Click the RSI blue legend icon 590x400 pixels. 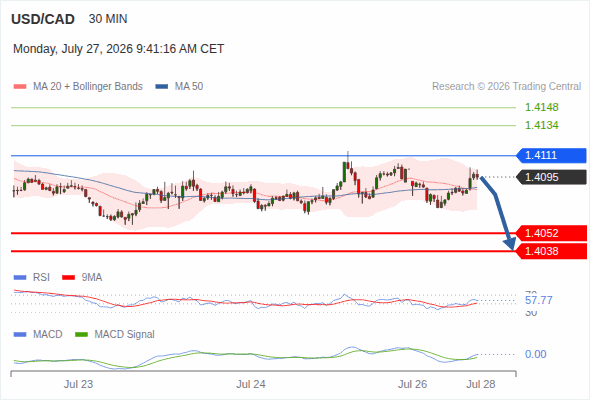(20, 278)
